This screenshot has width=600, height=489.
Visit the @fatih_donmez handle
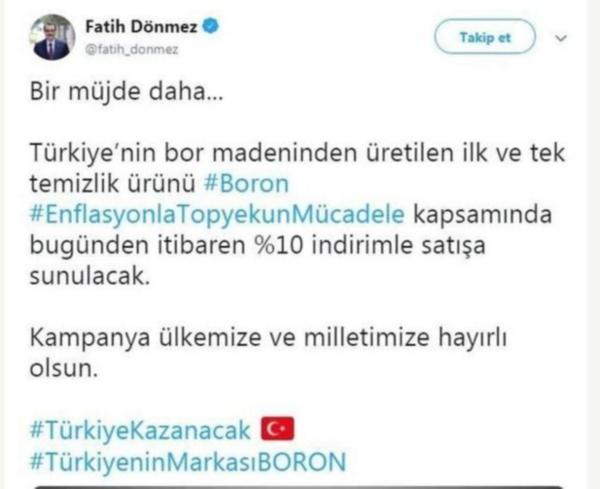click(x=132, y=50)
